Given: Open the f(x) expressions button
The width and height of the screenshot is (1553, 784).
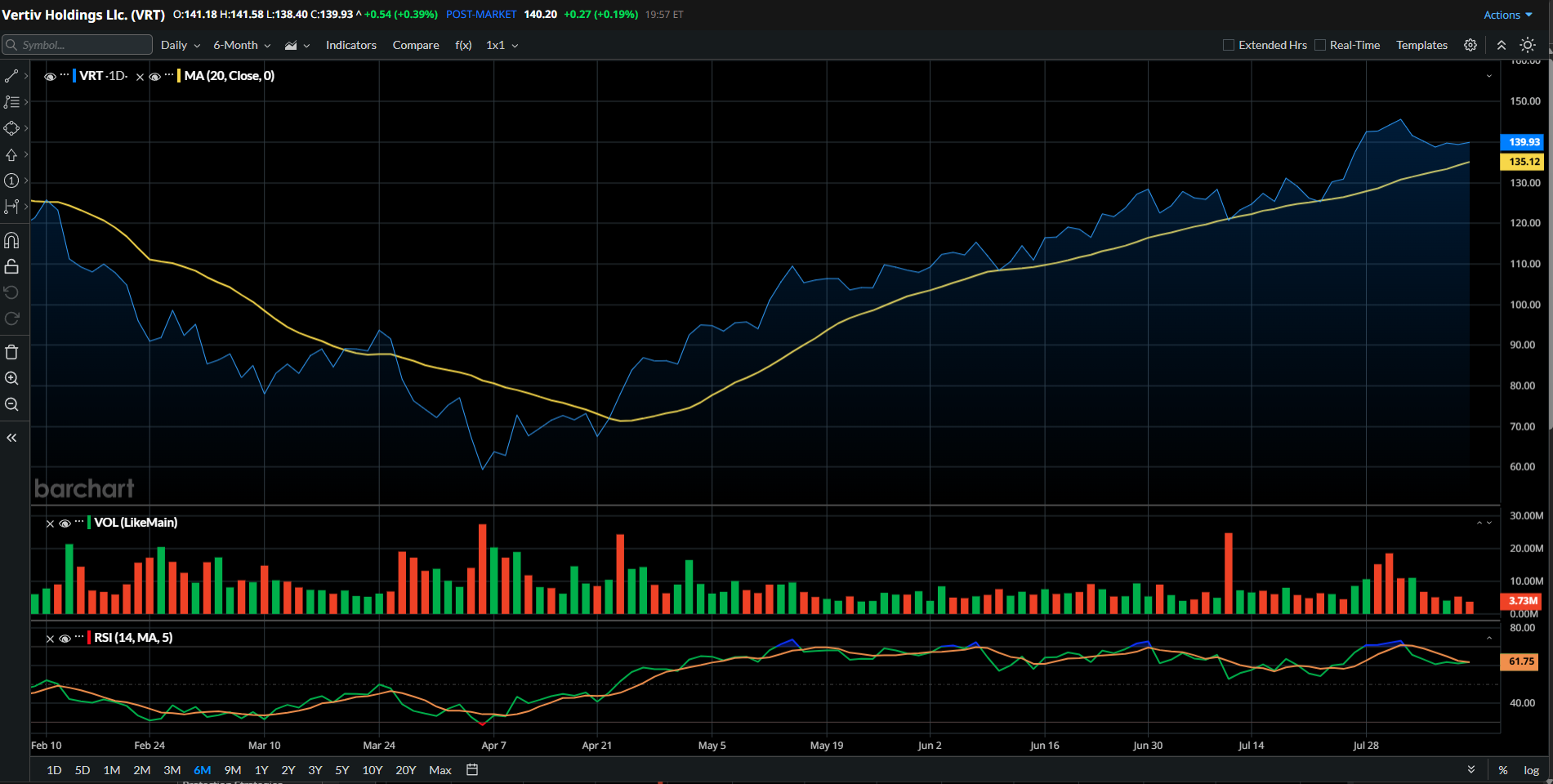Looking at the screenshot, I should tap(463, 45).
